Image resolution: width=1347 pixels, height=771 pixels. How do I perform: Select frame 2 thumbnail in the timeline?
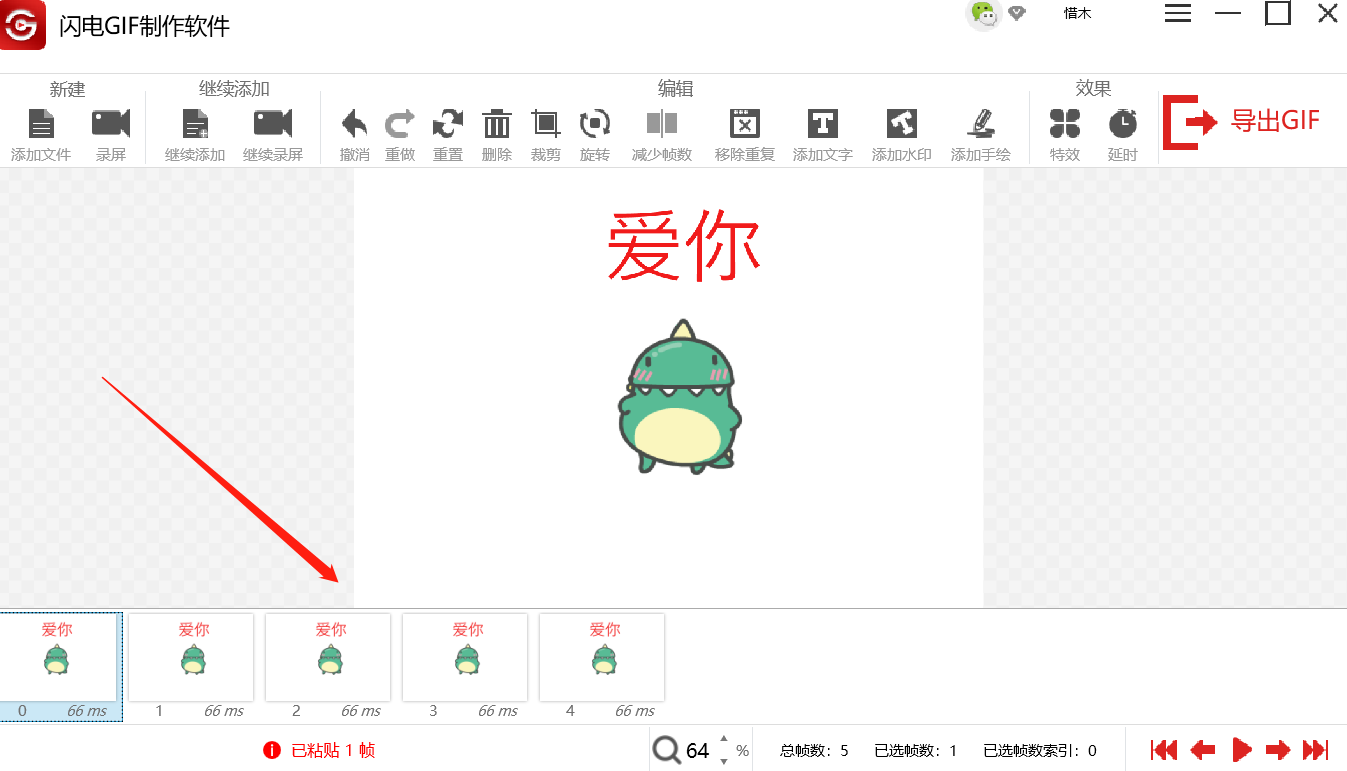pyautogui.click(x=328, y=657)
